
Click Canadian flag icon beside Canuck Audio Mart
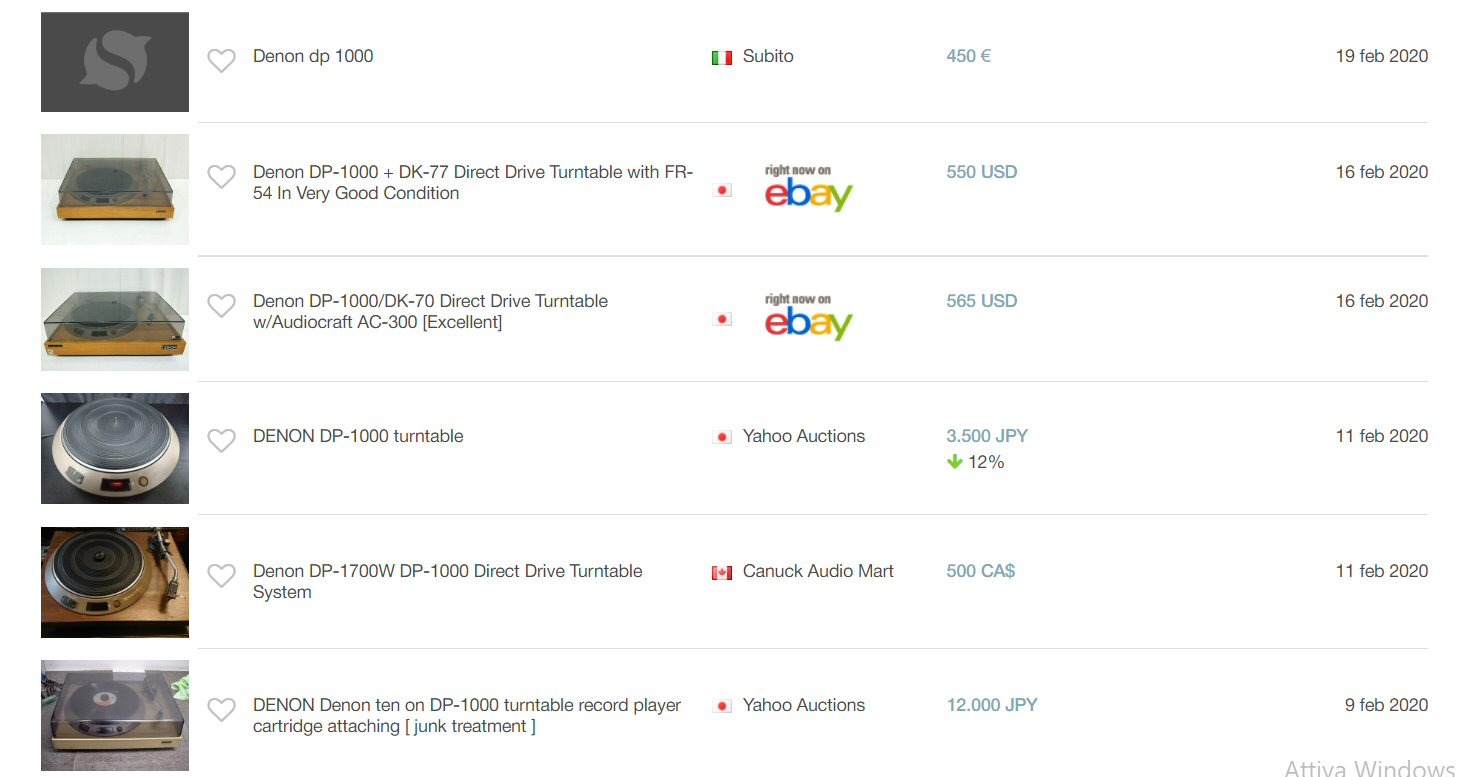[x=721, y=573]
